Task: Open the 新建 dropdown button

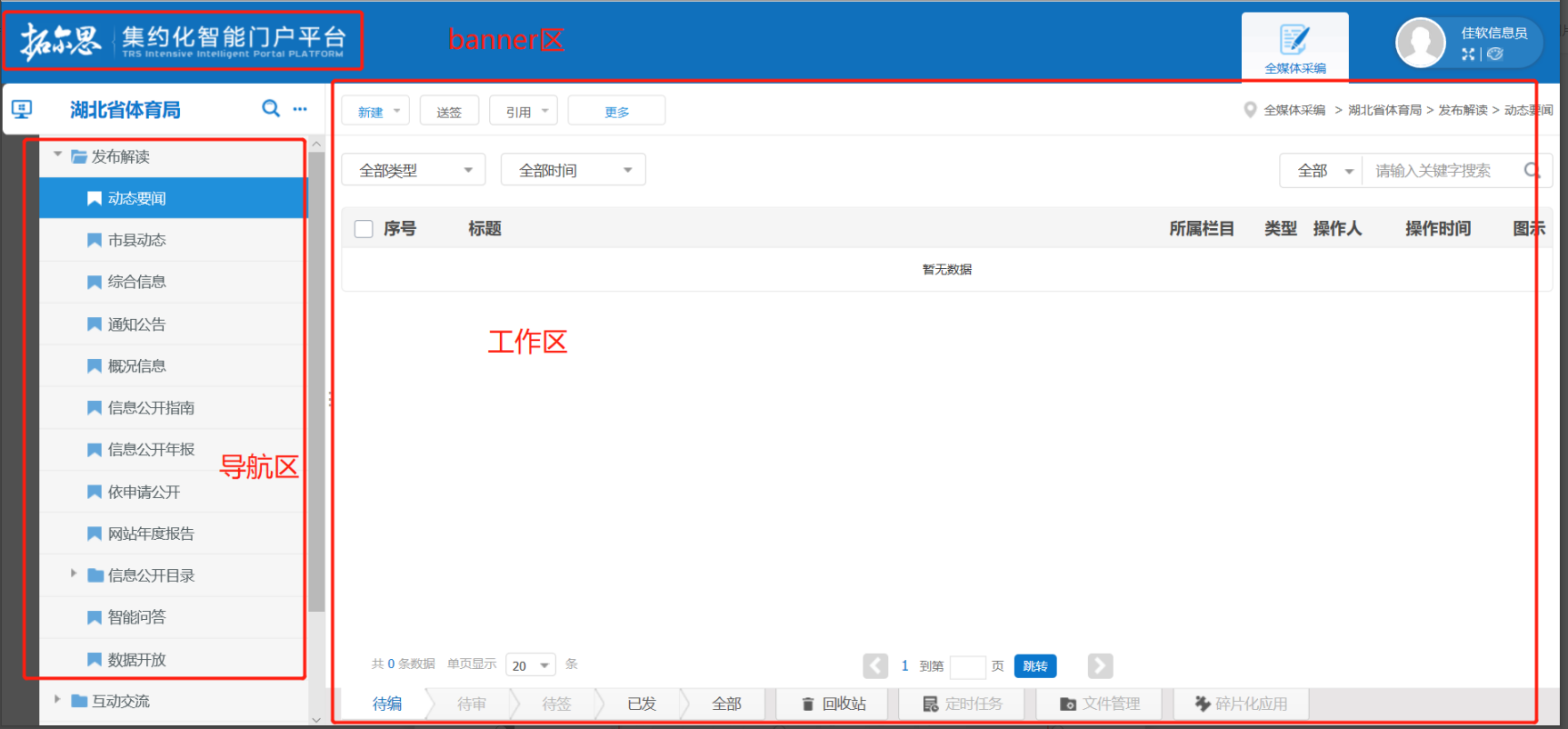Action: 375,111
